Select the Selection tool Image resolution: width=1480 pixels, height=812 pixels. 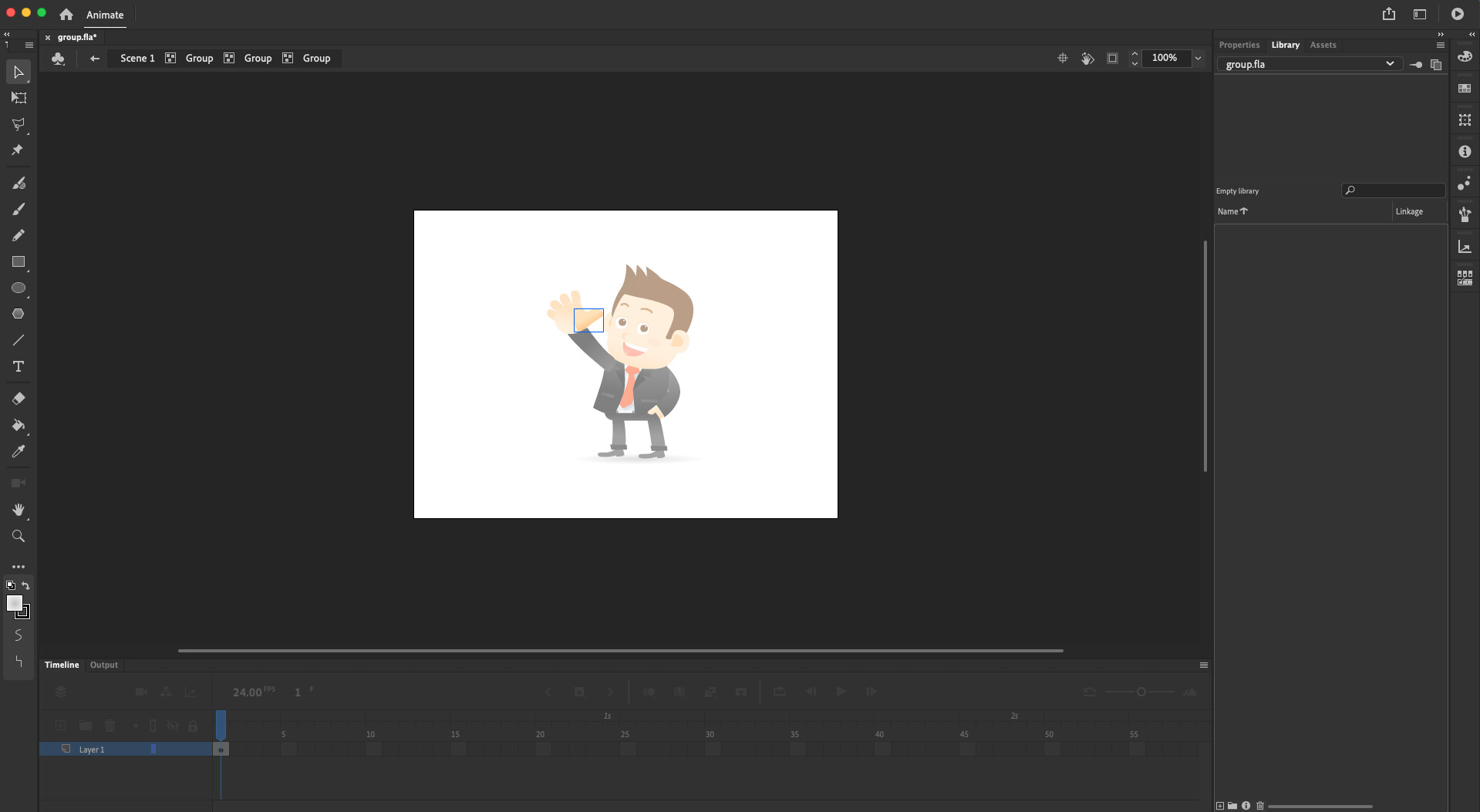(x=18, y=72)
